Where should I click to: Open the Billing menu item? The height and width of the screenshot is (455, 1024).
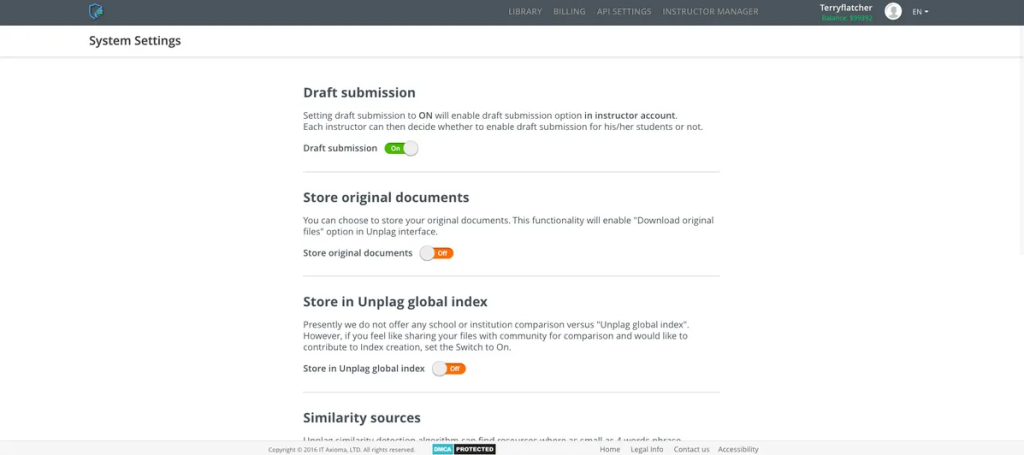click(x=569, y=12)
